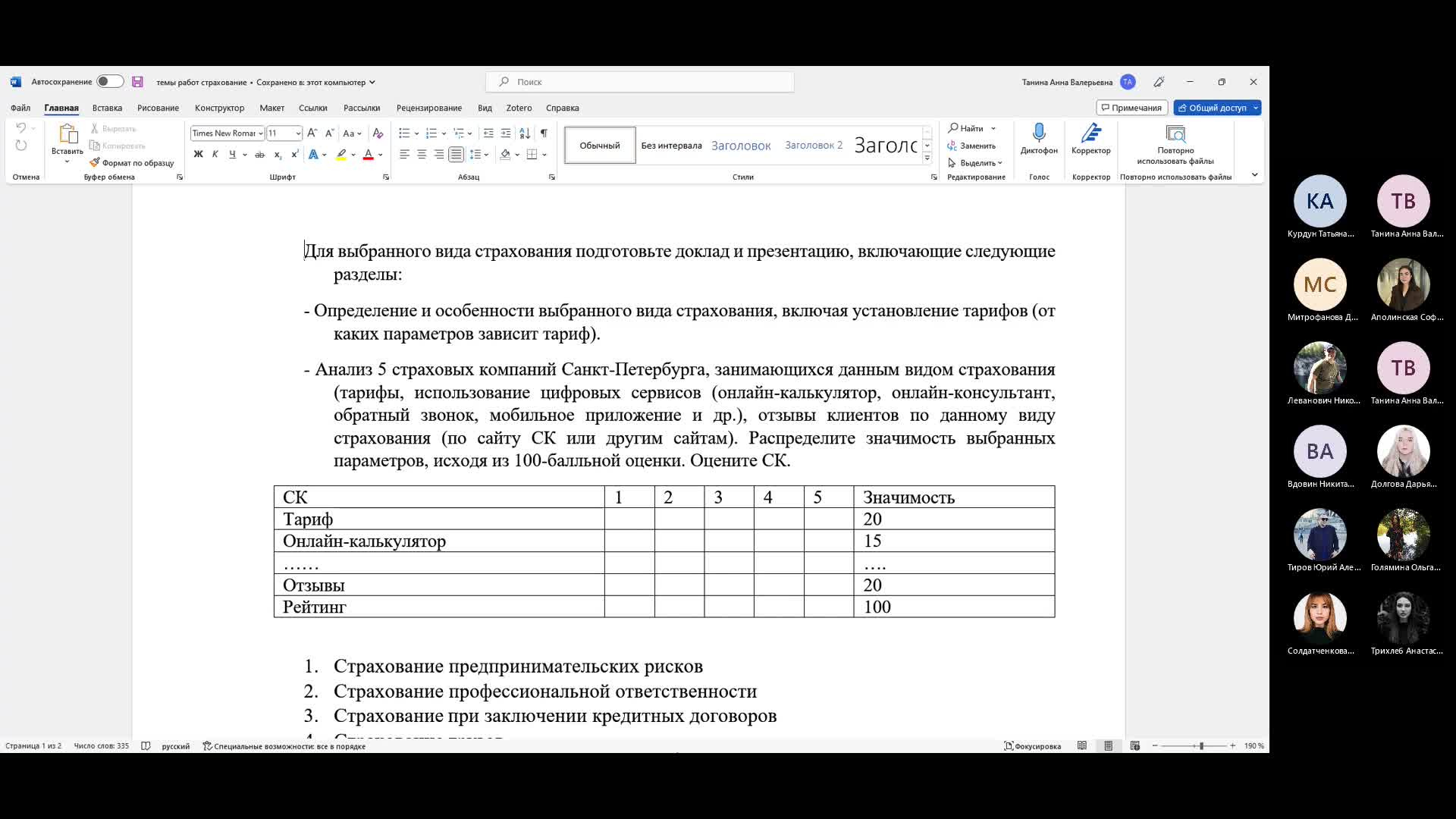1456x819 pixels.
Task: Toggle strikethrough formatting
Action: [259, 154]
